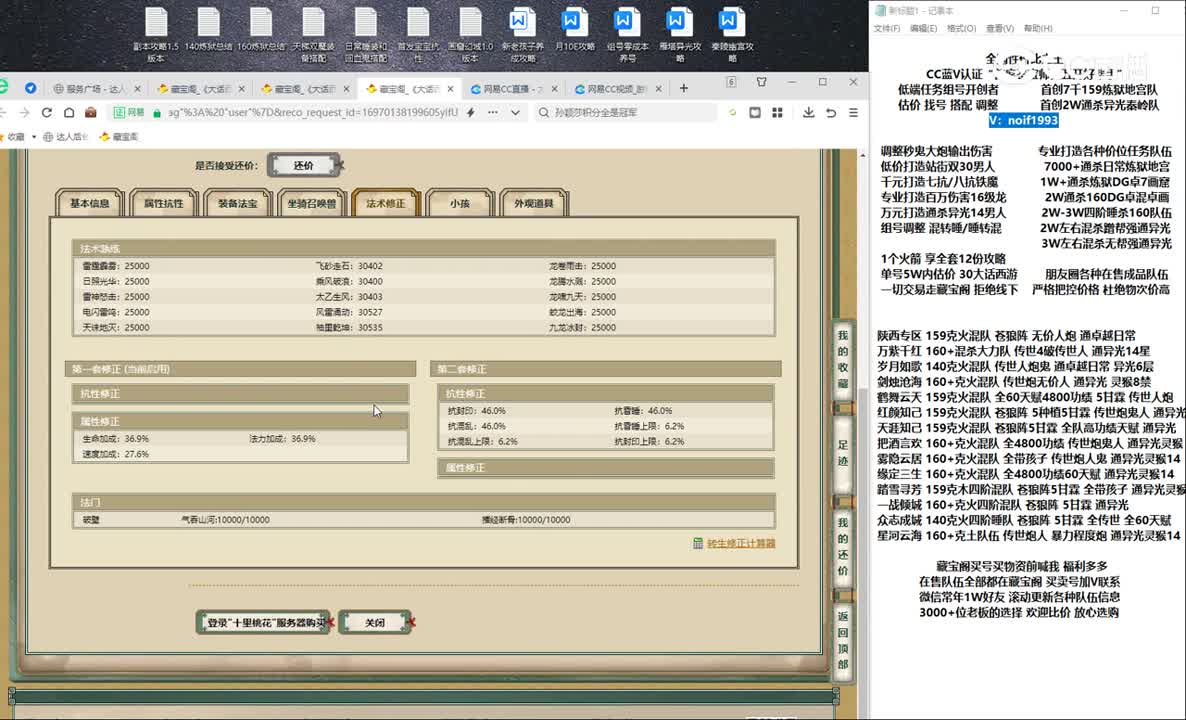Viewport: 1186px width, 720px height.
Task: Expand the 收藏 bookmarks dropdown arrow
Action: (34, 137)
